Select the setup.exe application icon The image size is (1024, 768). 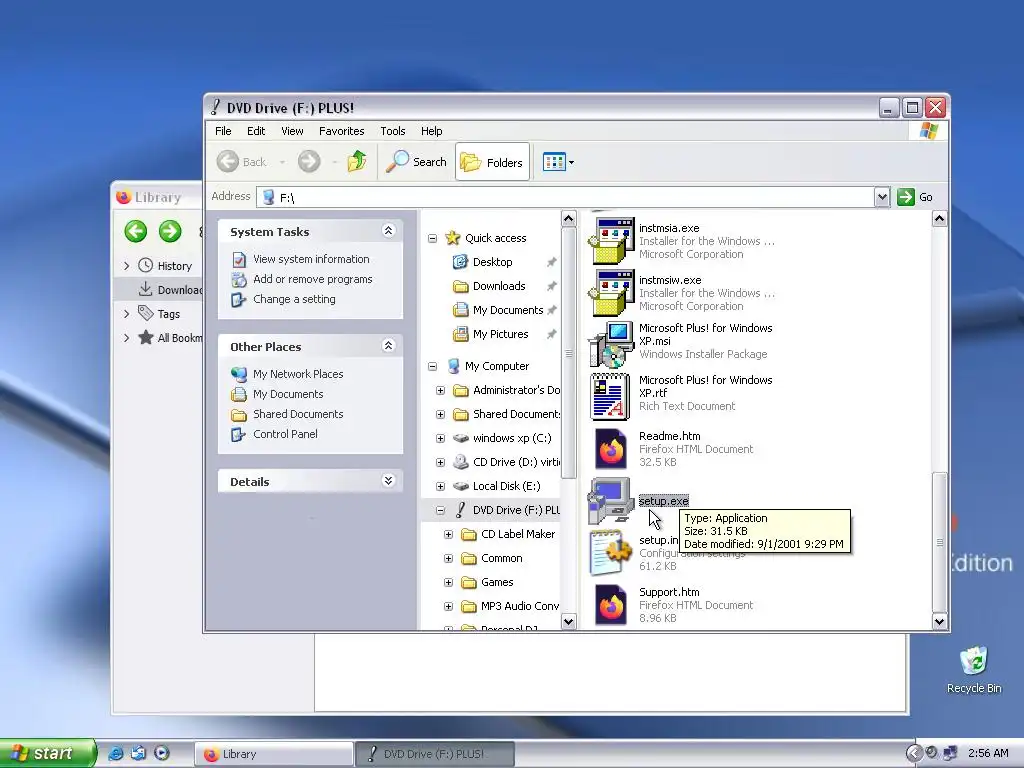pyautogui.click(x=610, y=501)
